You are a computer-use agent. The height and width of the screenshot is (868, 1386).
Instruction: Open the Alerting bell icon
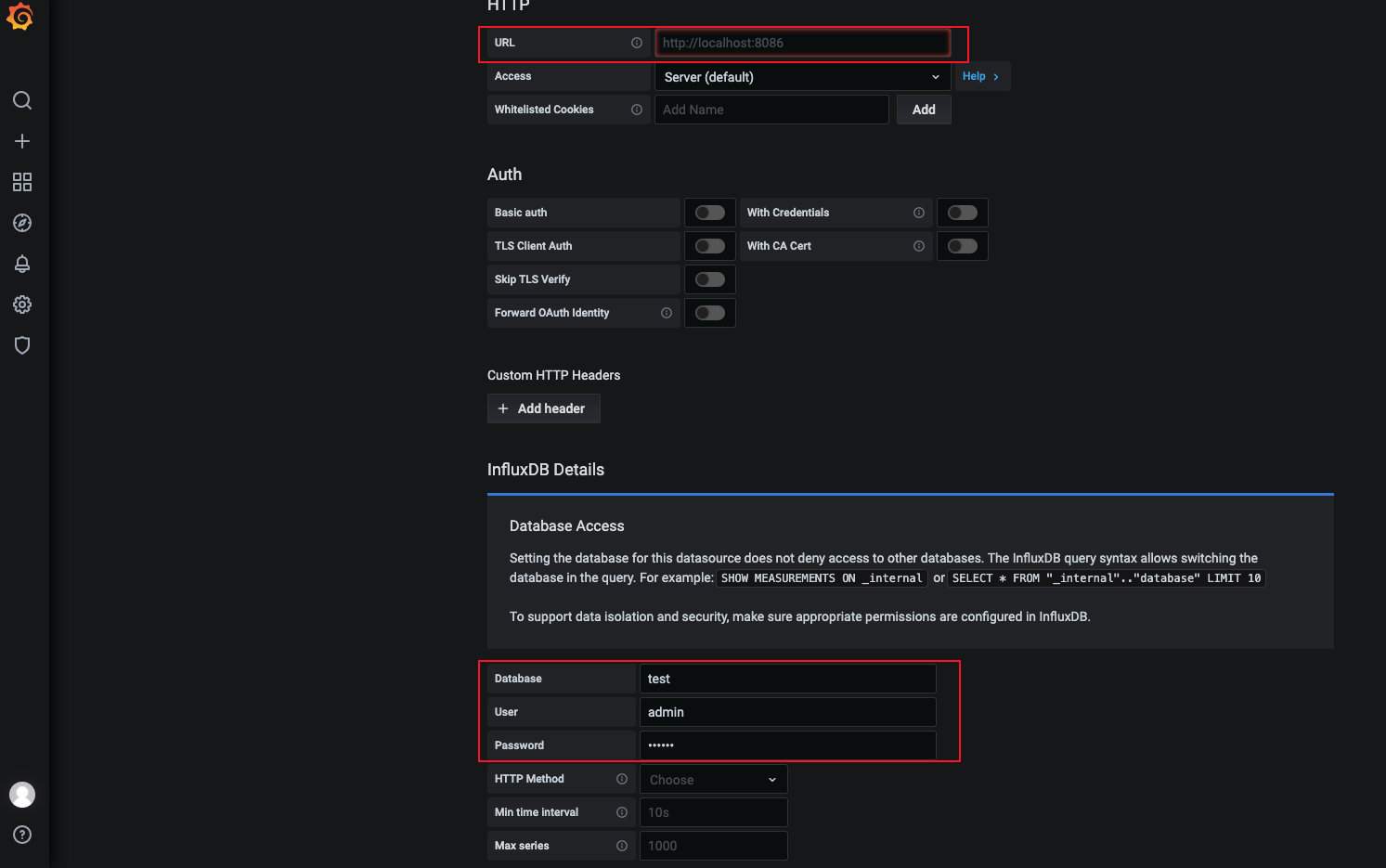click(22, 264)
